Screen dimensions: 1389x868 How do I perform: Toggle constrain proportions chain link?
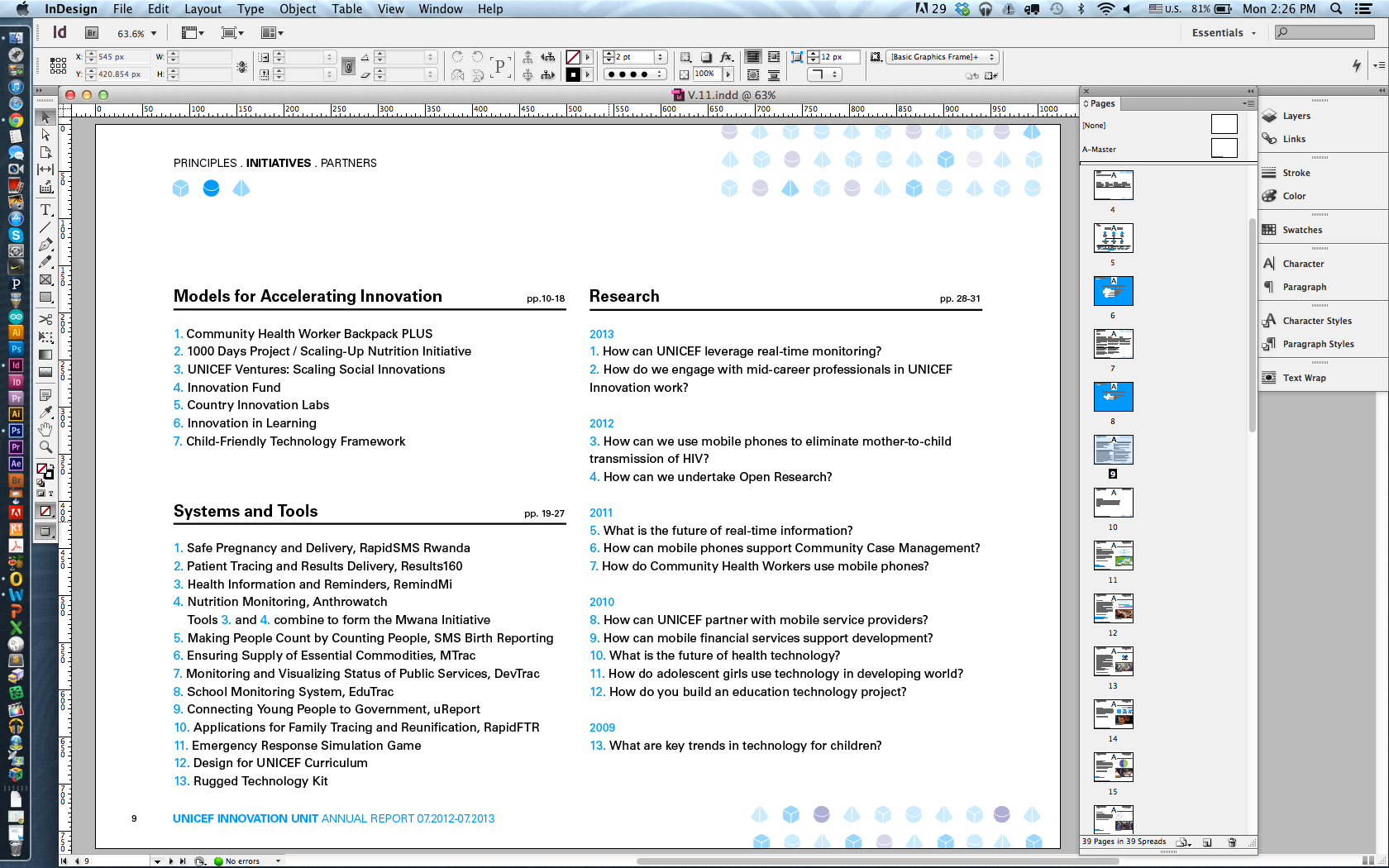click(348, 65)
